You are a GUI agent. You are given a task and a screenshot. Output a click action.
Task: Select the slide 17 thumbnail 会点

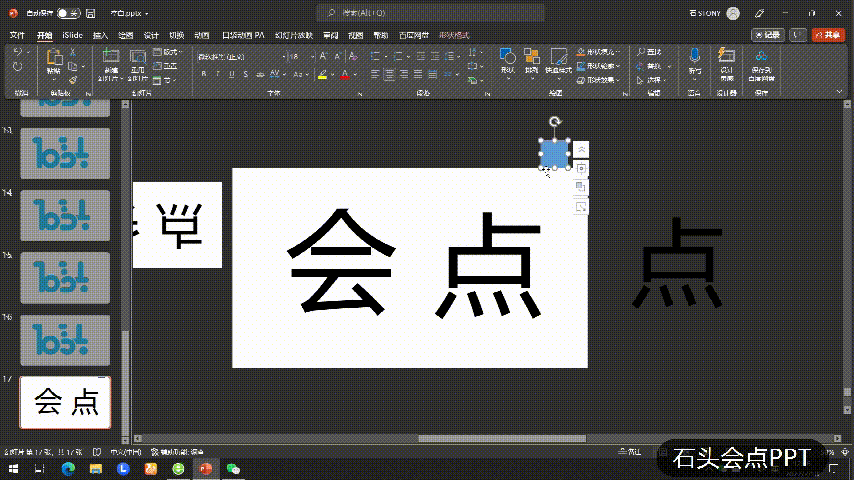click(x=66, y=402)
